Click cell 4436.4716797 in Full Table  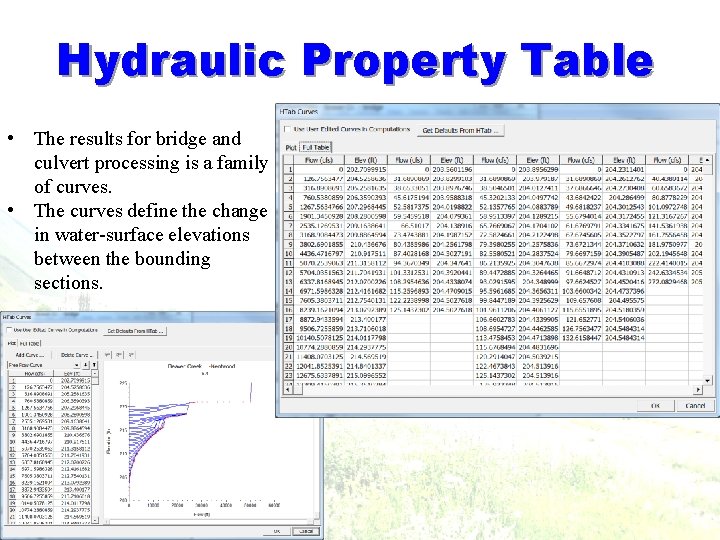coord(319,253)
